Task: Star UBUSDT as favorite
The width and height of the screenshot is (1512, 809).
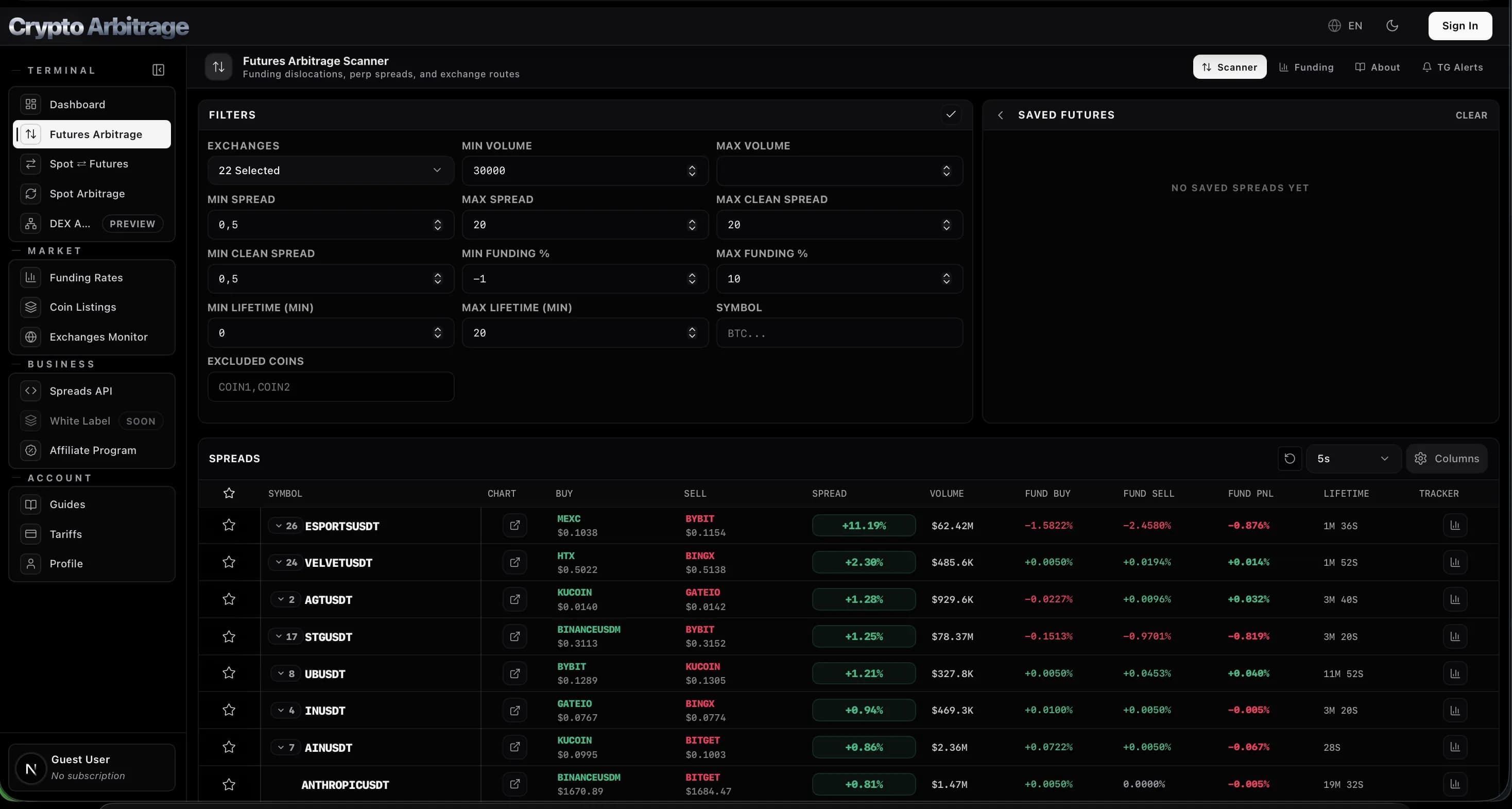Action: pyautogui.click(x=229, y=673)
